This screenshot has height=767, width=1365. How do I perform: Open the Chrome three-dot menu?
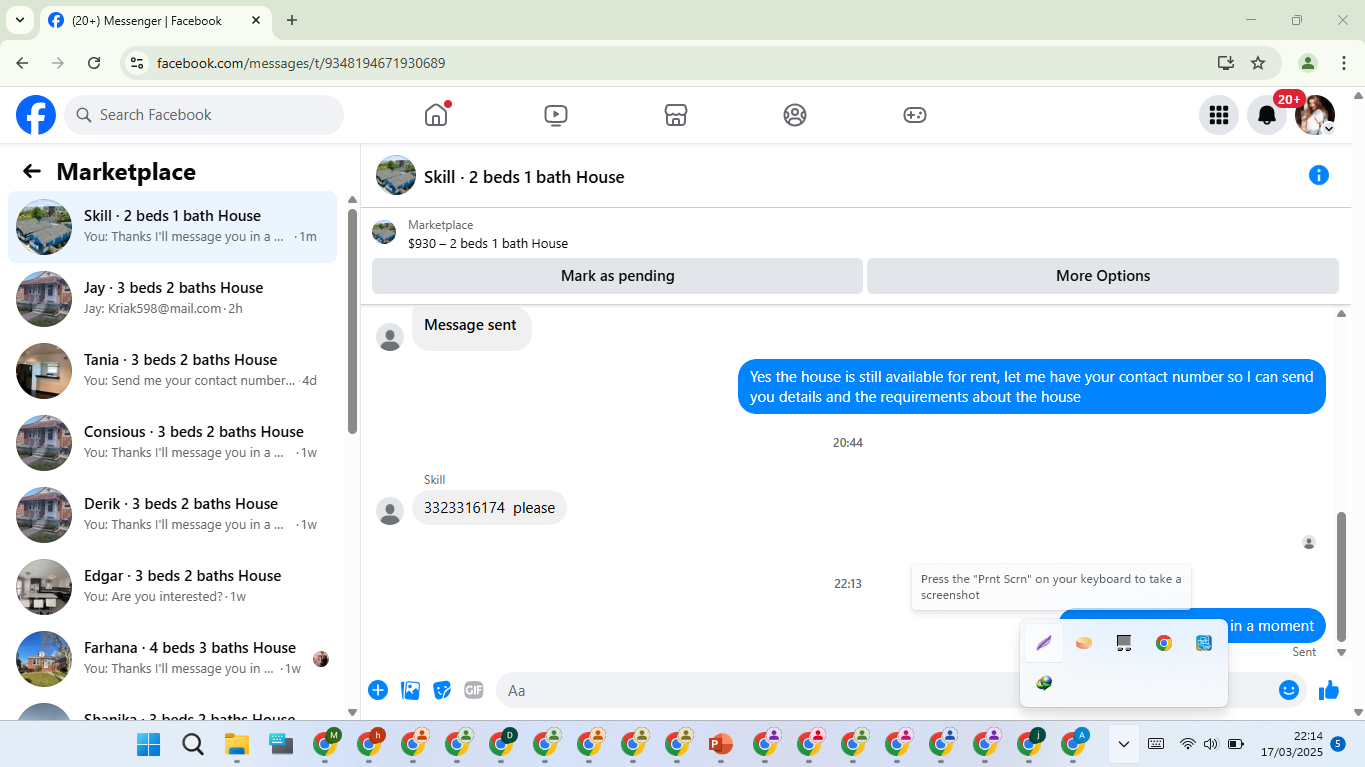tap(1344, 63)
